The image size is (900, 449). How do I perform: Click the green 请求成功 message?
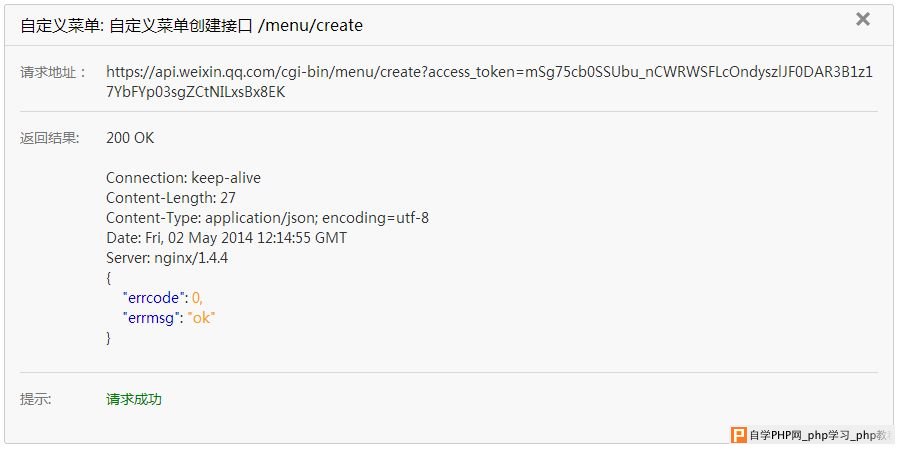pyautogui.click(x=134, y=400)
